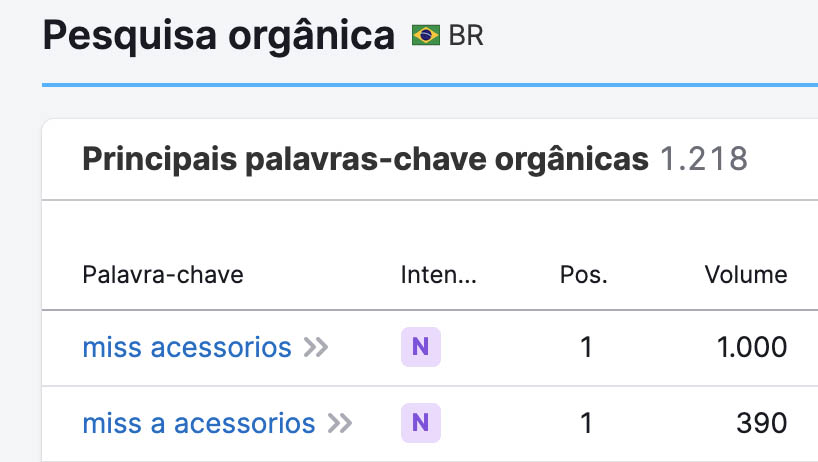Click double chevron beside "miss acessorios"
The width and height of the screenshot is (818, 462).
pos(316,347)
